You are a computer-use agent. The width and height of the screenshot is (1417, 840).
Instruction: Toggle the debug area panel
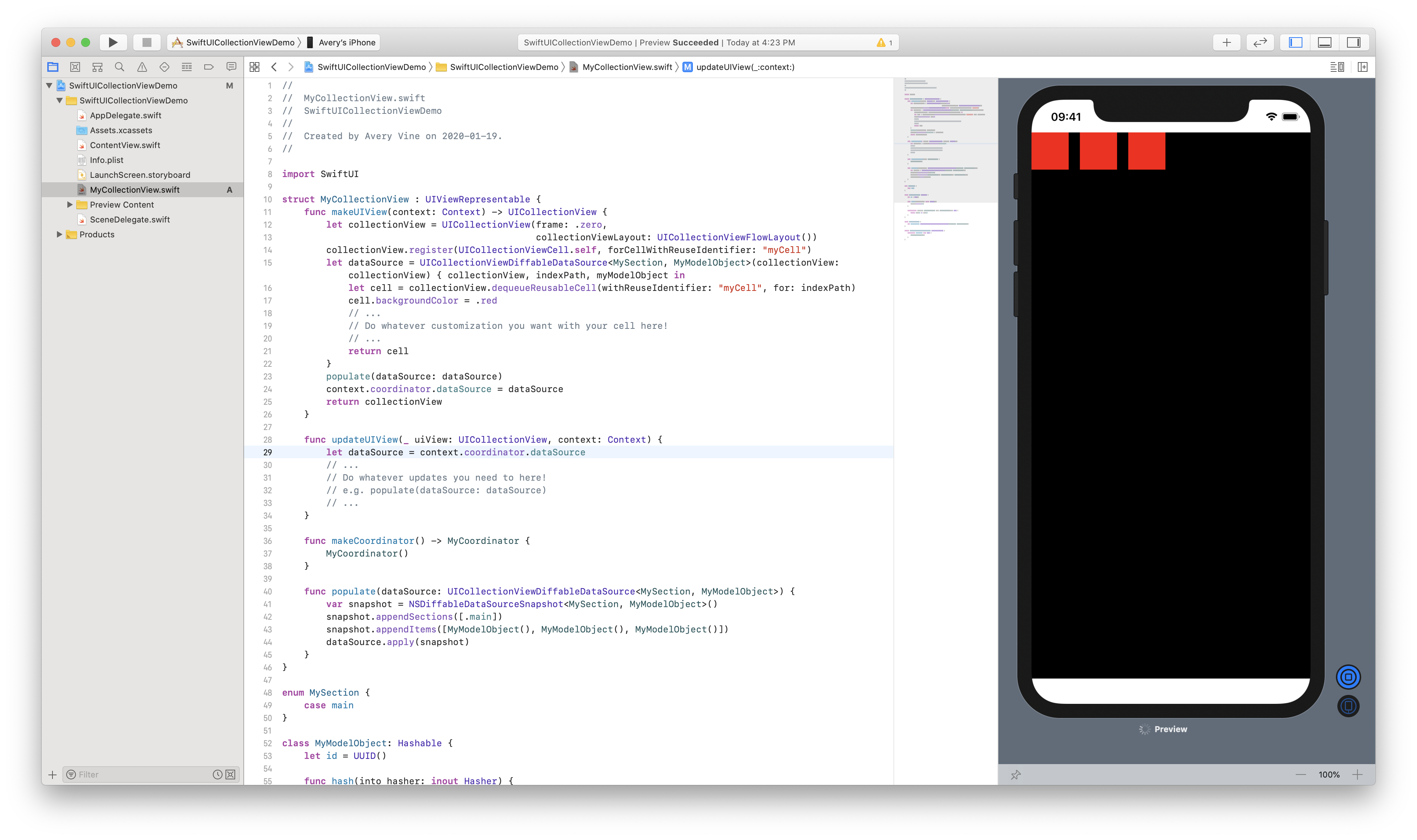click(1325, 42)
